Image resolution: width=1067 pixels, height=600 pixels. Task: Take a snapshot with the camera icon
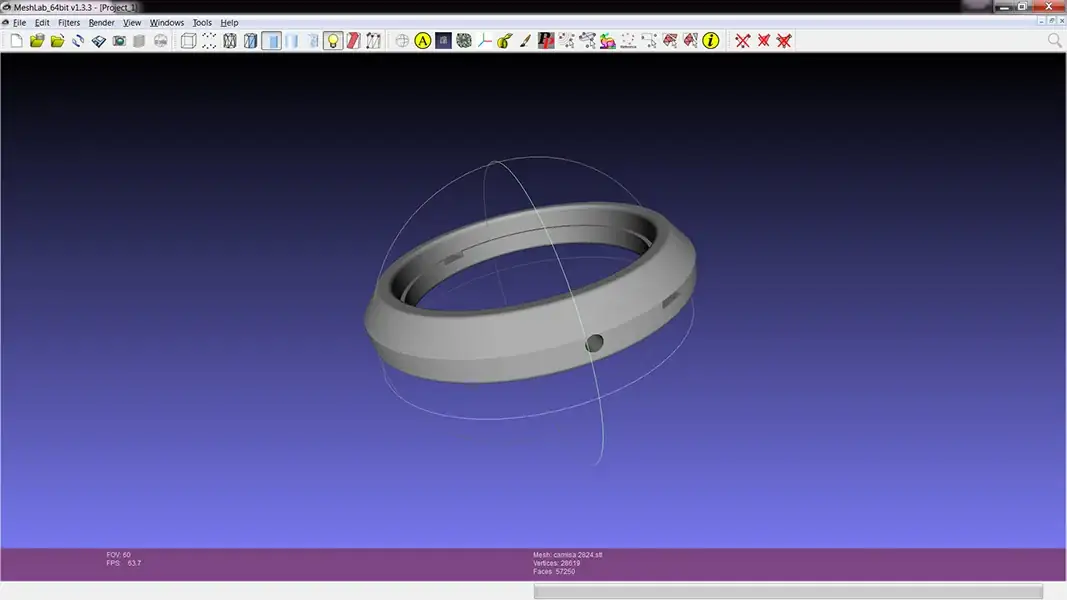pyautogui.click(x=119, y=41)
